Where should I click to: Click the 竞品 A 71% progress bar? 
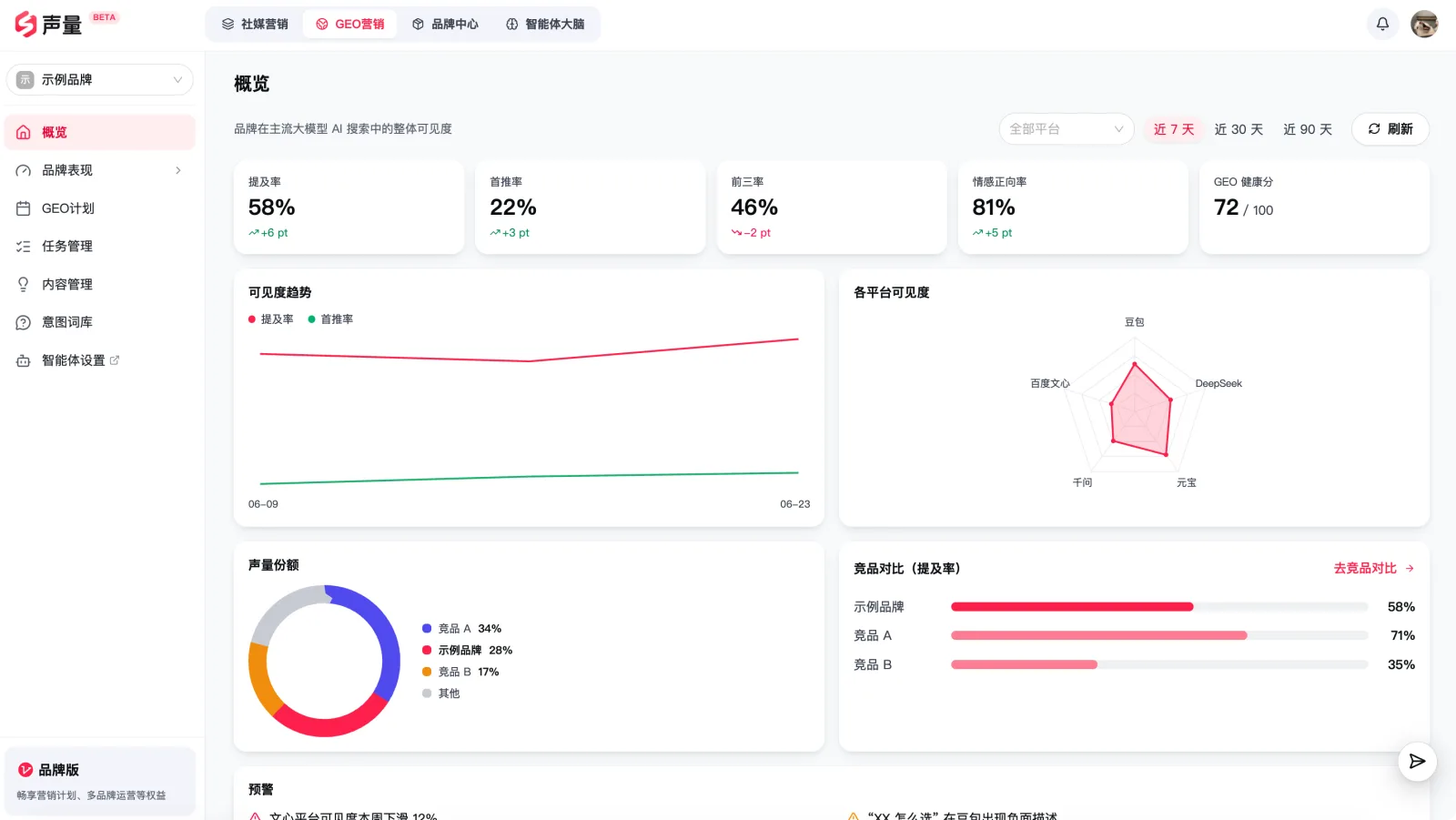(1159, 636)
